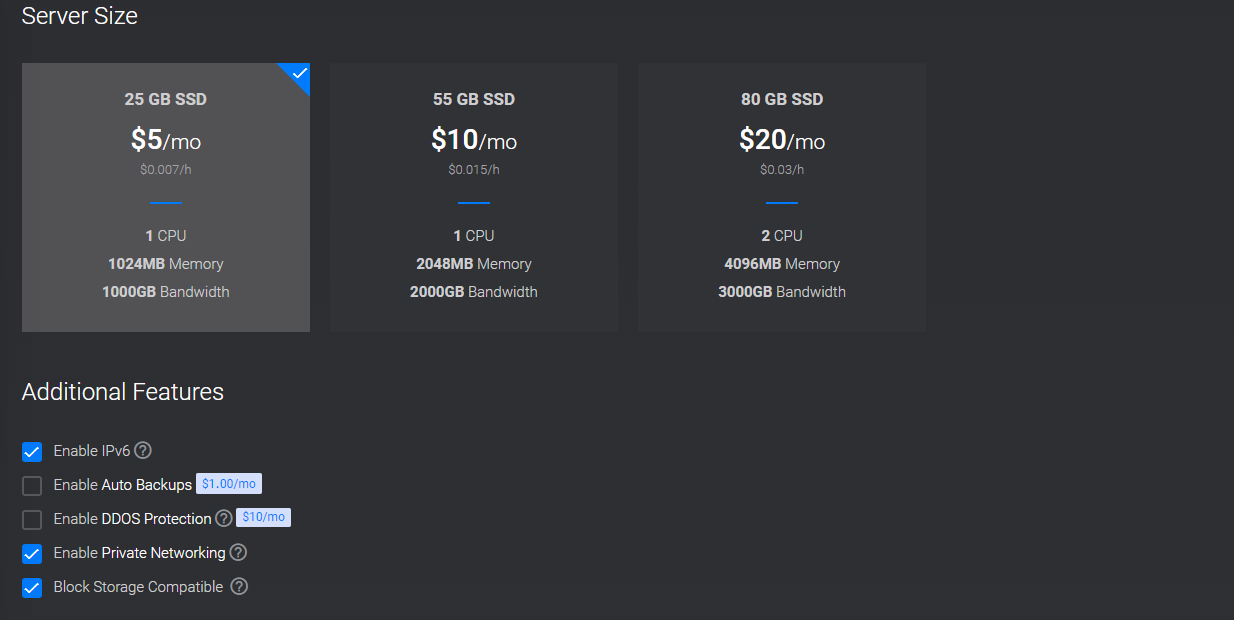Open the Block Storage Compatible help icon
The width and height of the screenshot is (1234, 620).
click(x=239, y=587)
